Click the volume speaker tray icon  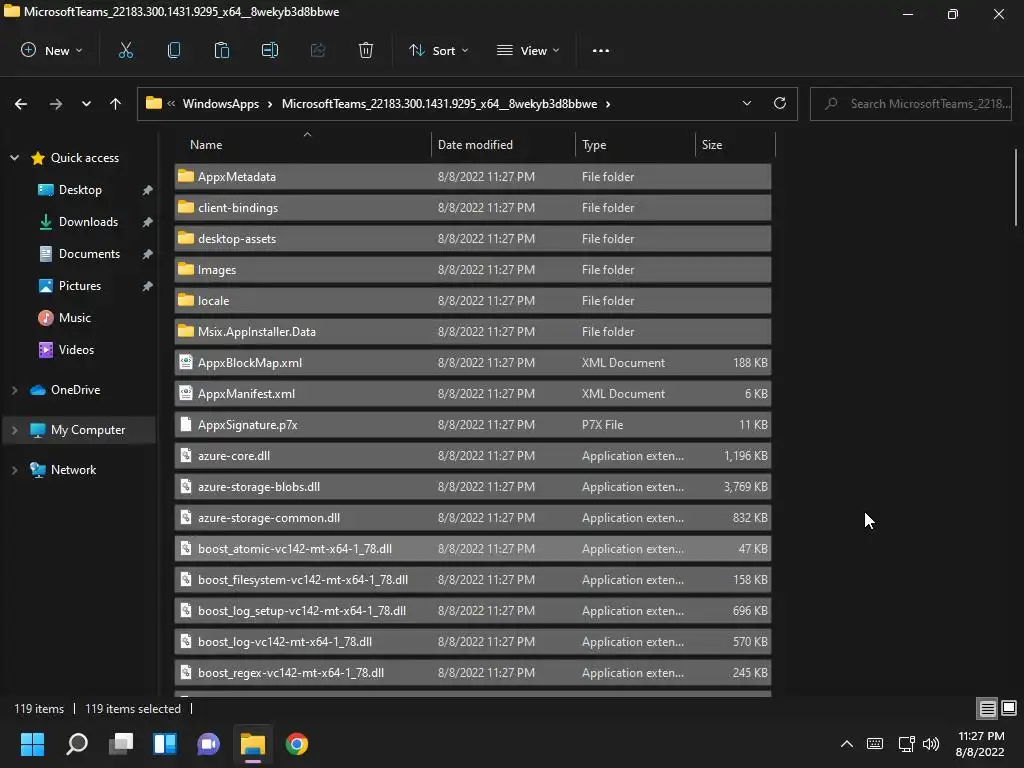(x=931, y=744)
